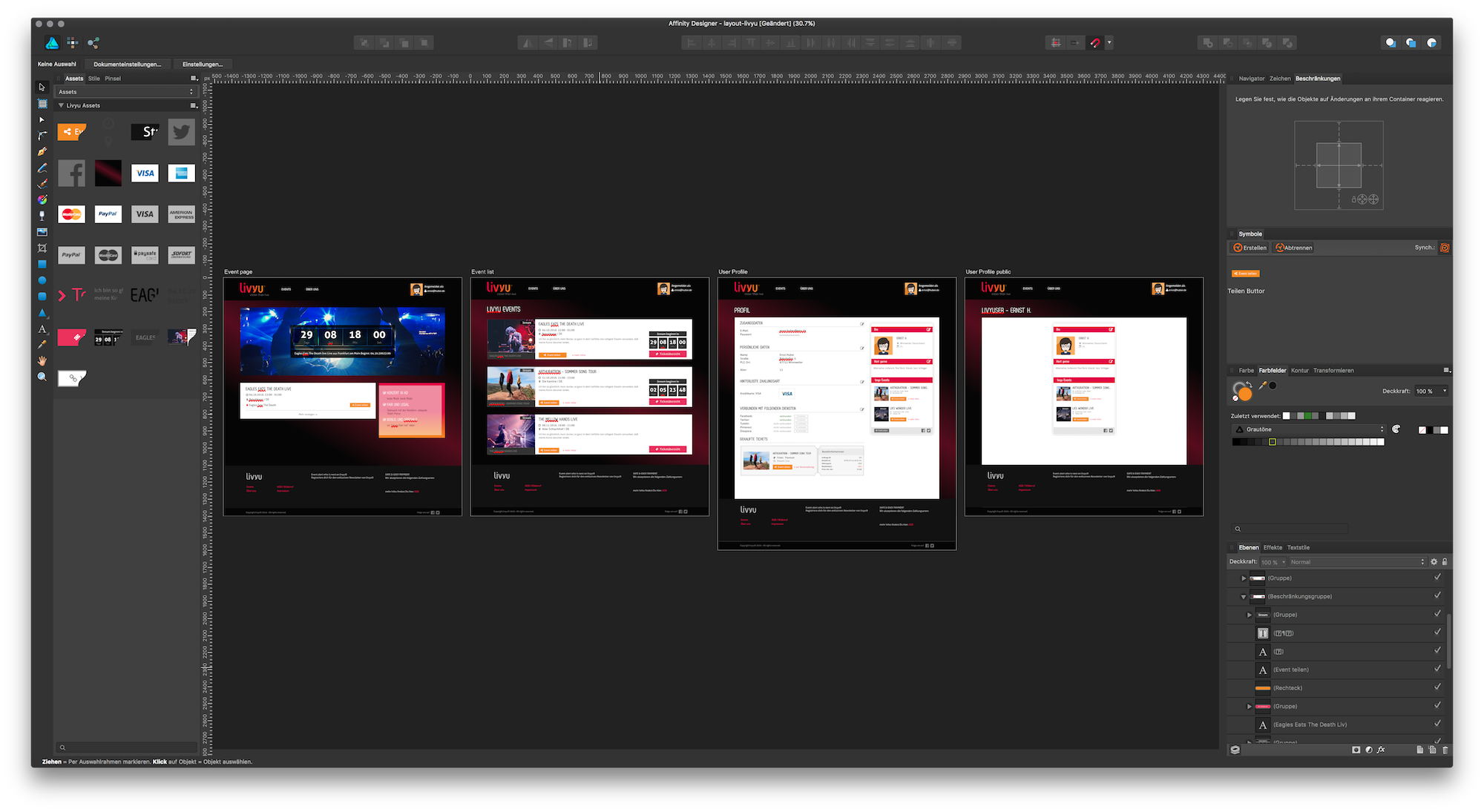Select the Fill gradient tool
This screenshot has width=1484, height=812.
tap(42, 199)
